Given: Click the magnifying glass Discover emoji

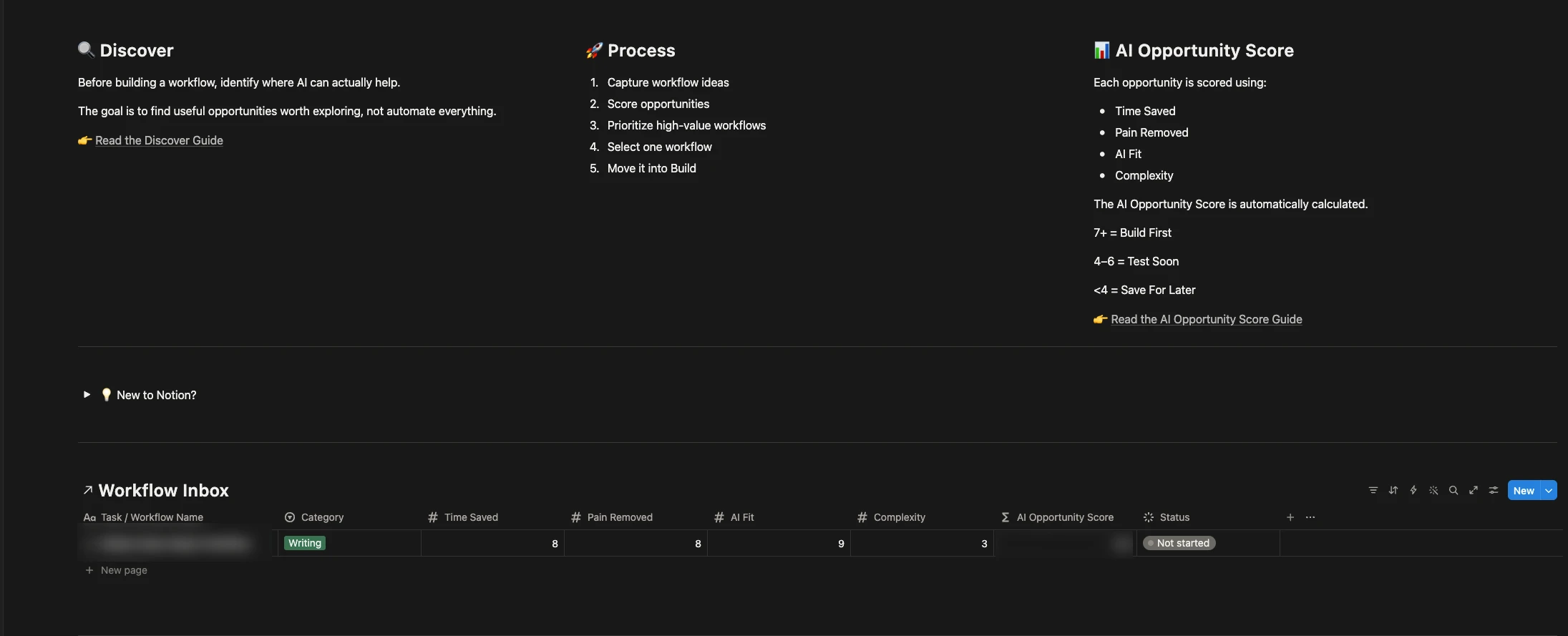Looking at the screenshot, I should tap(86, 49).
